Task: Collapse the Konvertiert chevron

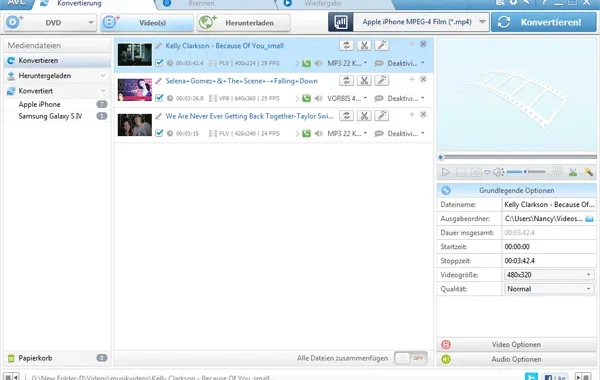Action: [103, 91]
